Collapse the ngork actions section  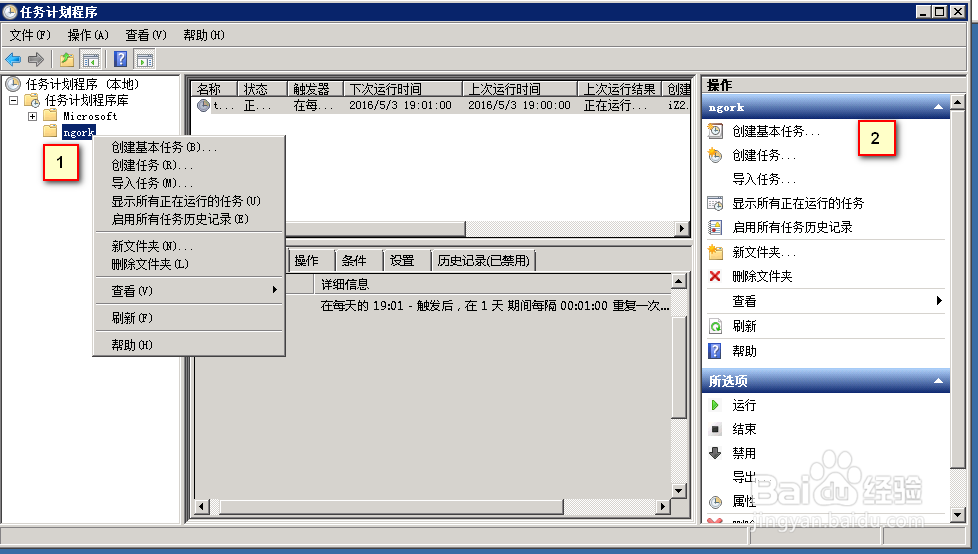[x=938, y=107]
